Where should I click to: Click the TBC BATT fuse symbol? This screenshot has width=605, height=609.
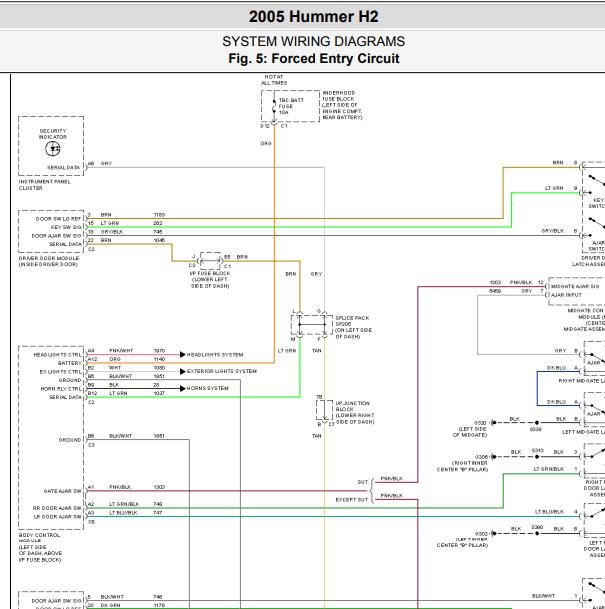274,106
